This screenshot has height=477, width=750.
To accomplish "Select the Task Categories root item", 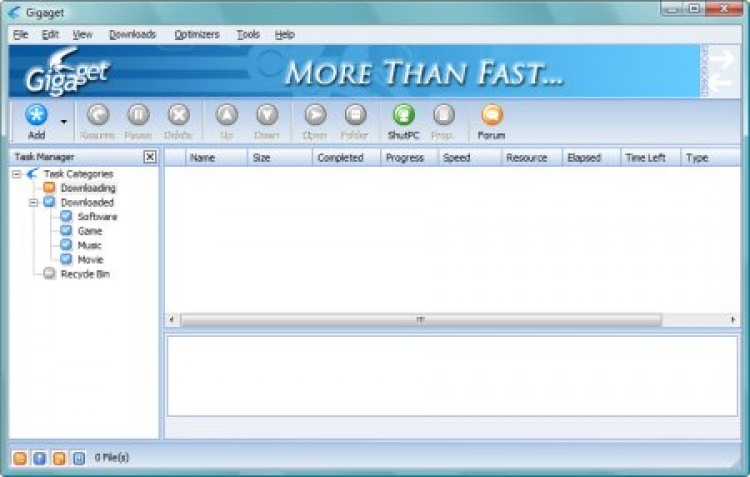I will coord(78,174).
